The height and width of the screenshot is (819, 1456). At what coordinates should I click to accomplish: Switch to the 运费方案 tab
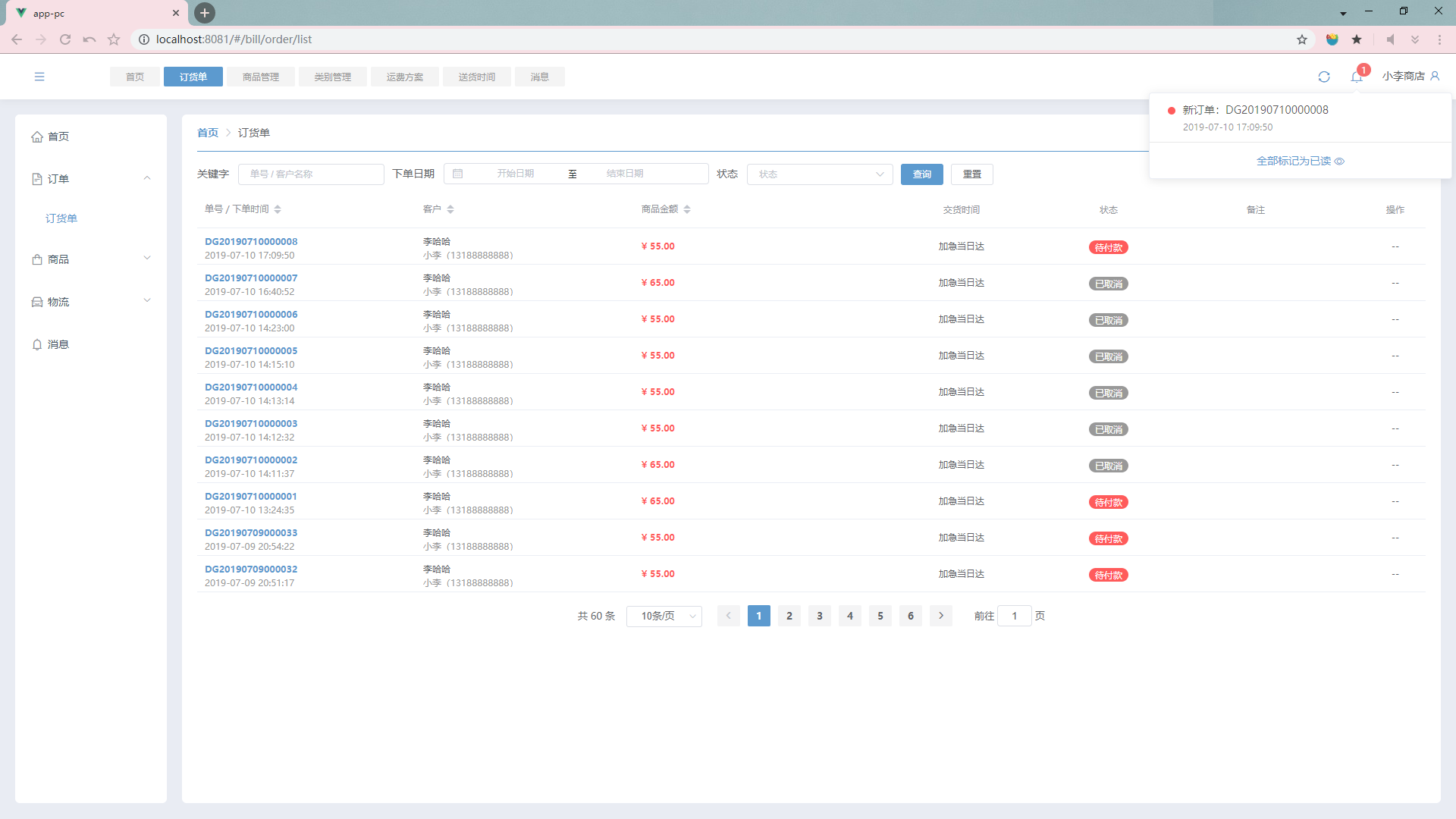pyautogui.click(x=404, y=77)
